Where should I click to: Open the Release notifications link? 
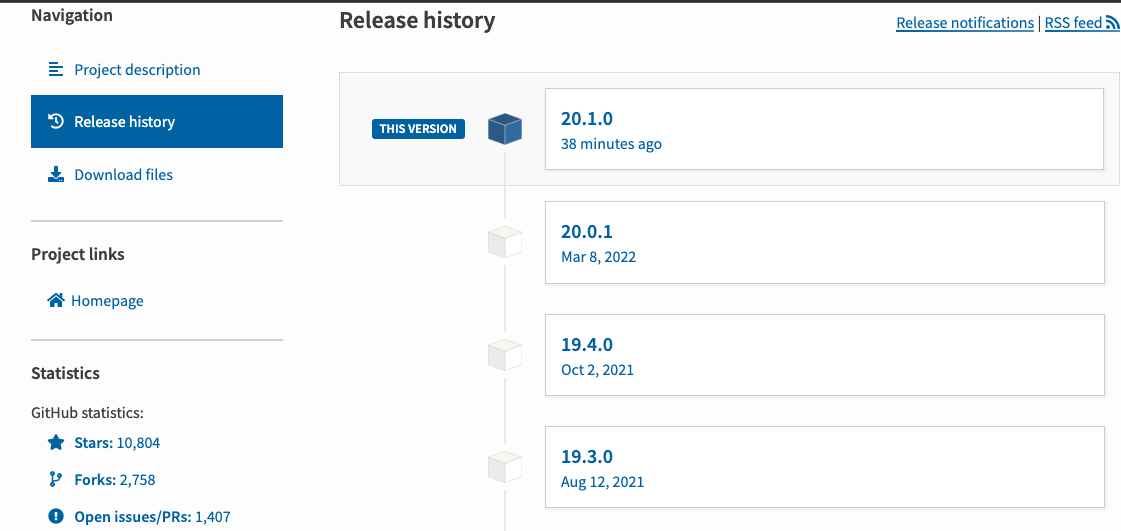point(964,23)
